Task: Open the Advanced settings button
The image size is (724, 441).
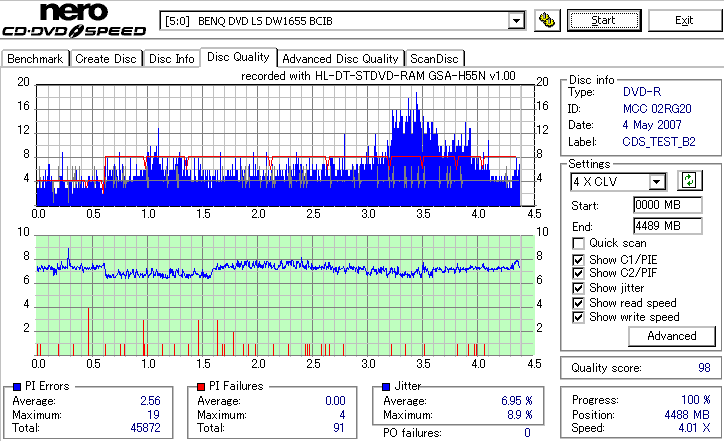Action: [672, 336]
